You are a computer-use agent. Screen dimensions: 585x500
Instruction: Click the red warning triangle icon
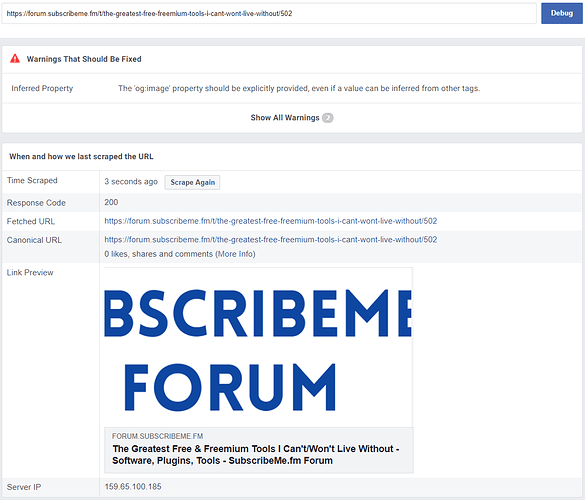click(15, 59)
